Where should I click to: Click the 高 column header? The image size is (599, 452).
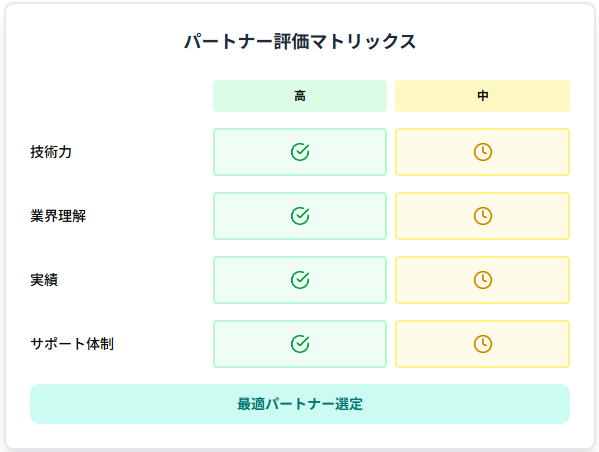coord(300,96)
